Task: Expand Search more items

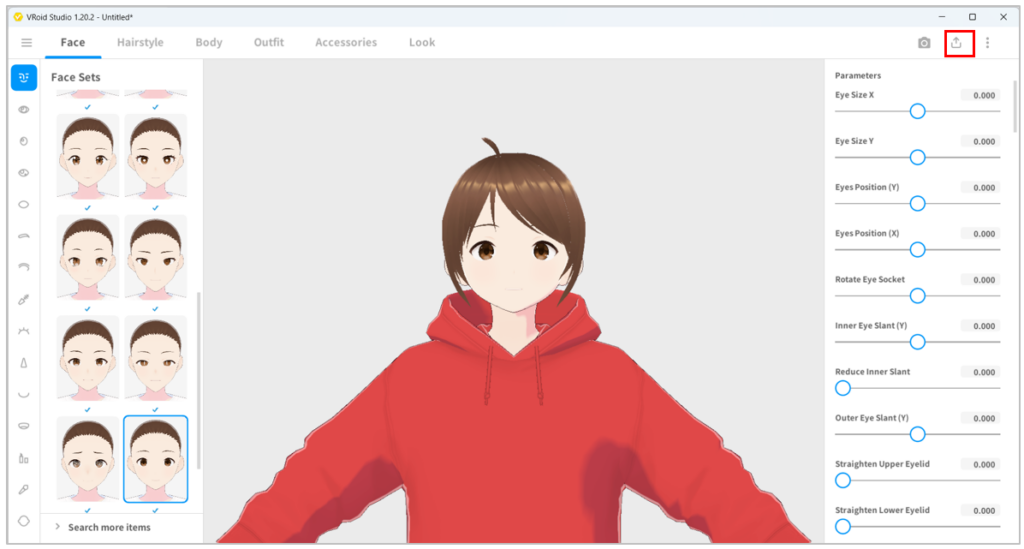Action: (109, 527)
